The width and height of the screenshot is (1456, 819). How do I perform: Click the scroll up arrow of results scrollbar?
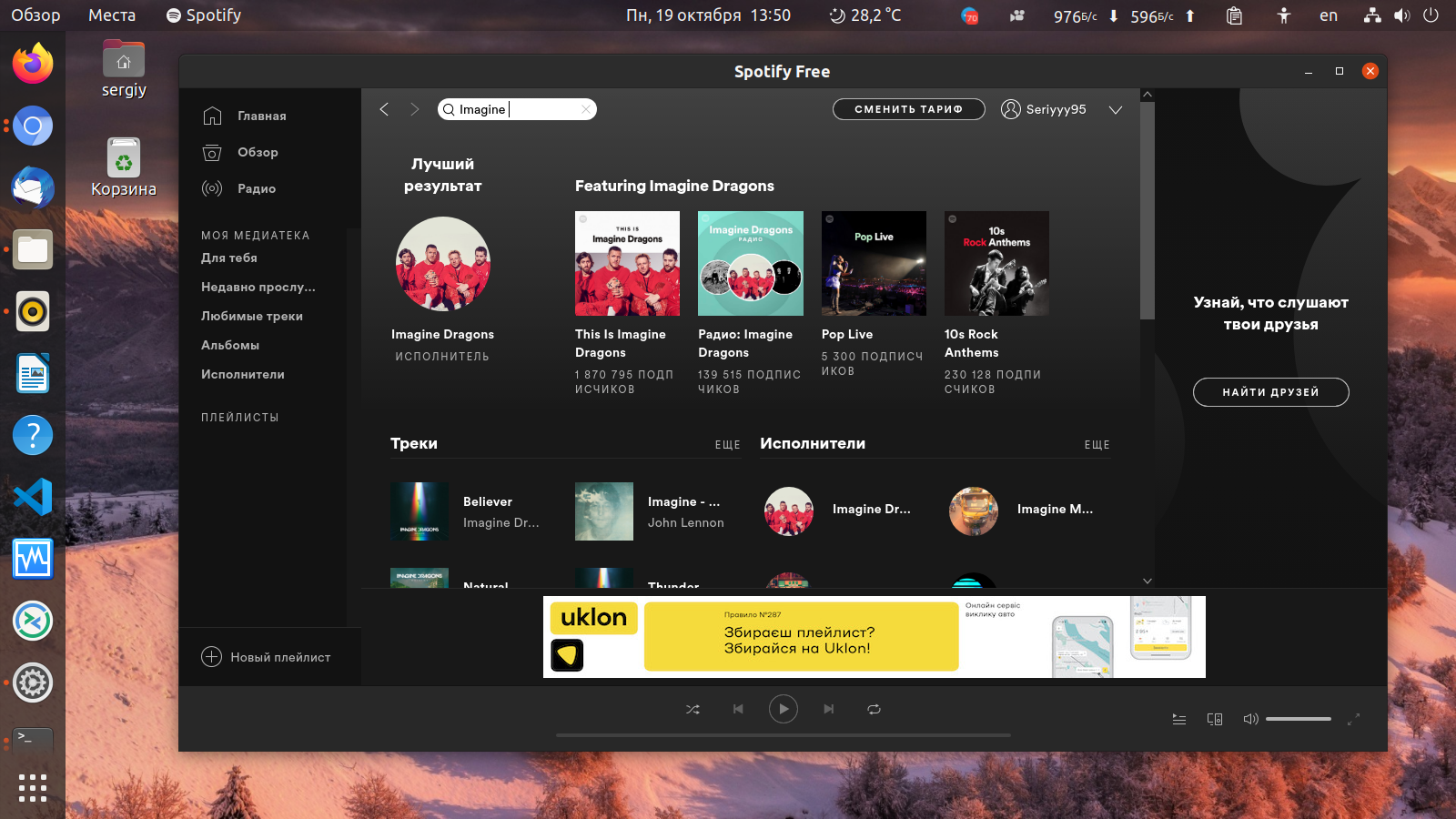(x=1148, y=95)
